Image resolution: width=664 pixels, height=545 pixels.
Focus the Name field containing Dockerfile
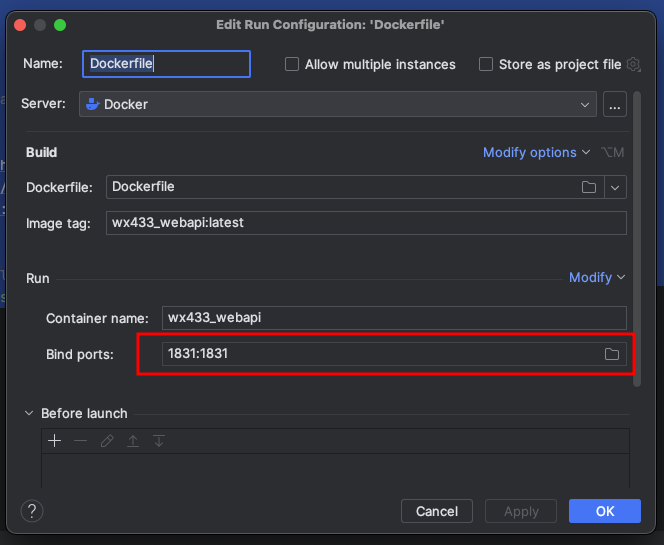(x=166, y=64)
